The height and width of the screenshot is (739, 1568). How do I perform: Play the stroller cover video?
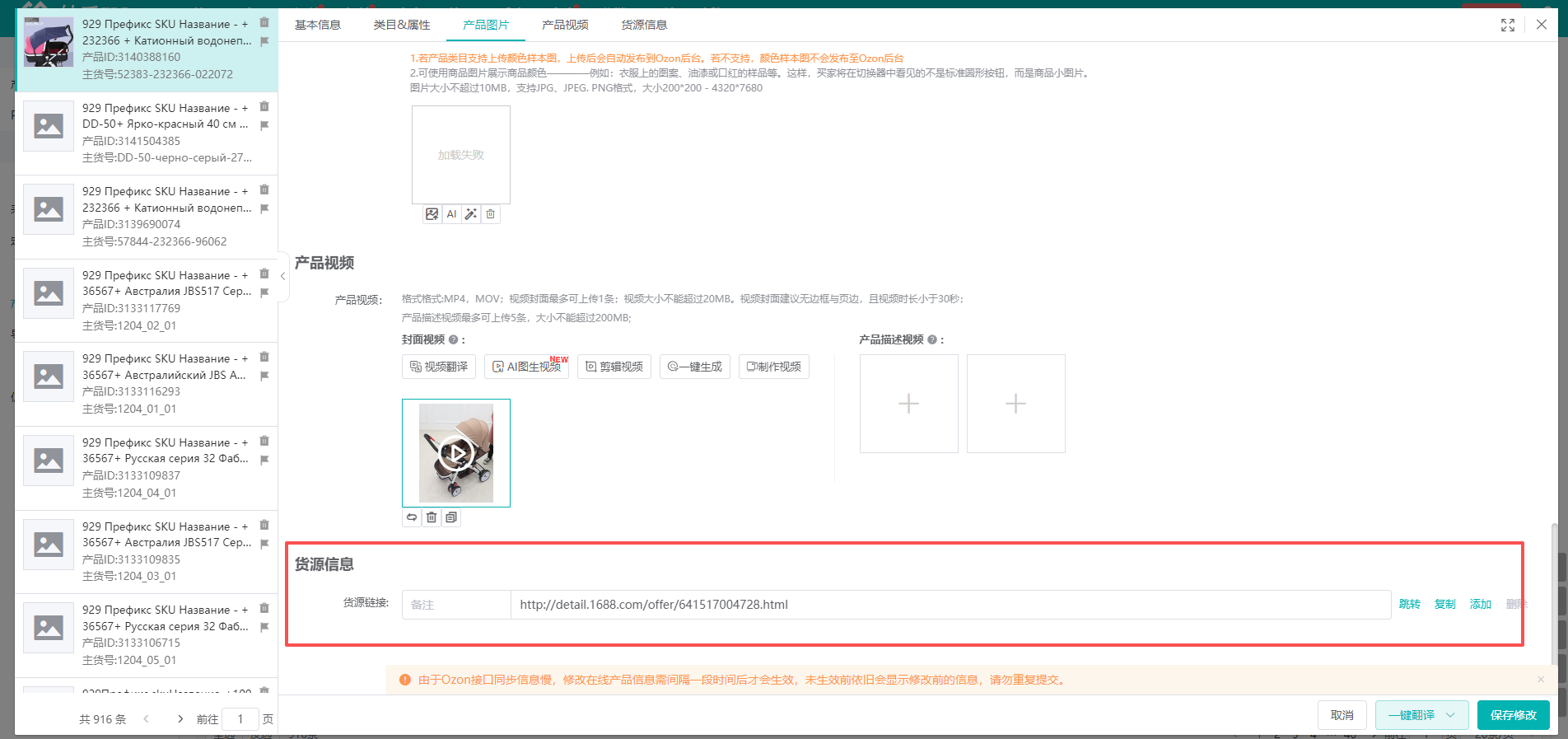(x=456, y=453)
